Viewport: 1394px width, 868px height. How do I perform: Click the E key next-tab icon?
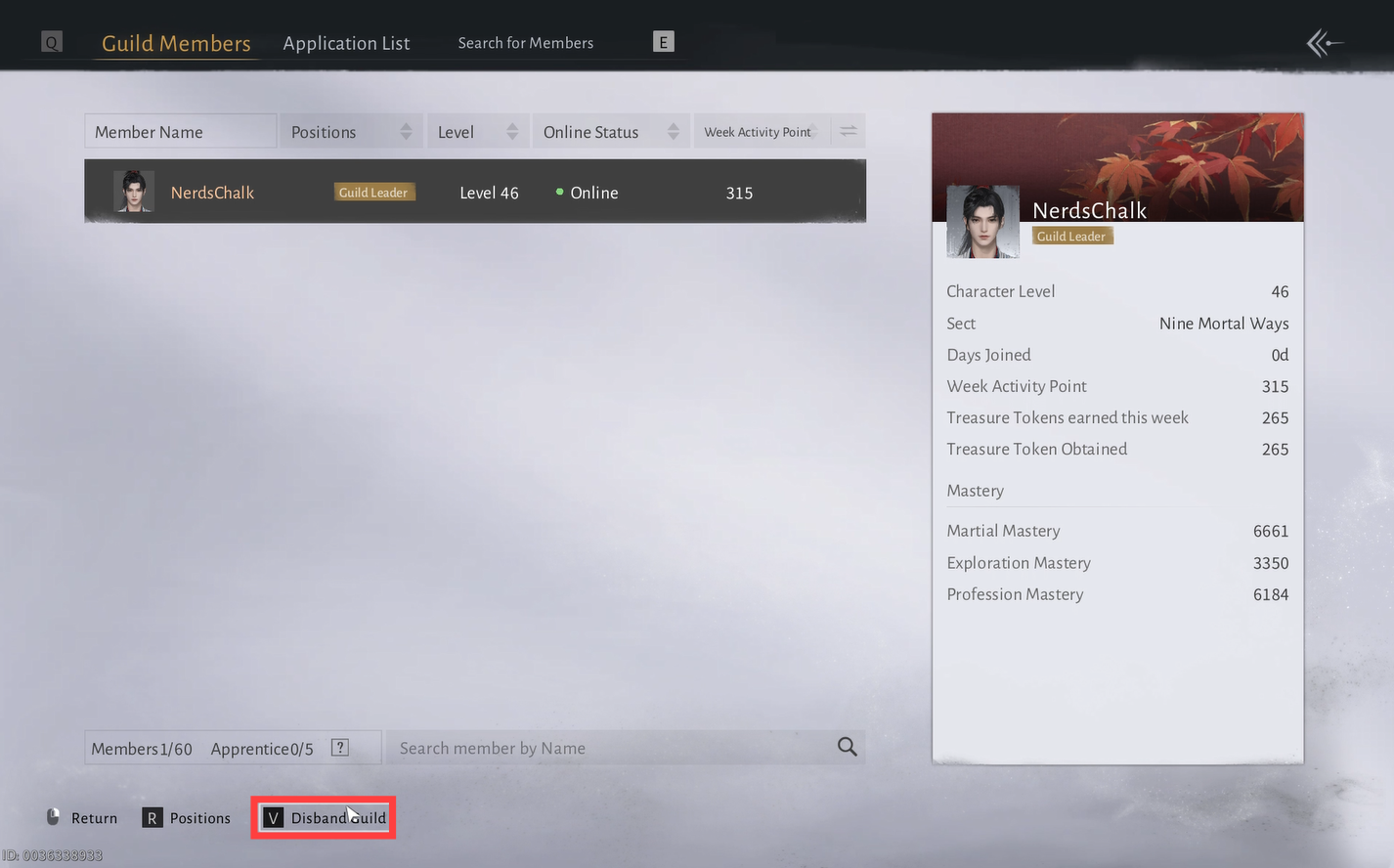663,42
